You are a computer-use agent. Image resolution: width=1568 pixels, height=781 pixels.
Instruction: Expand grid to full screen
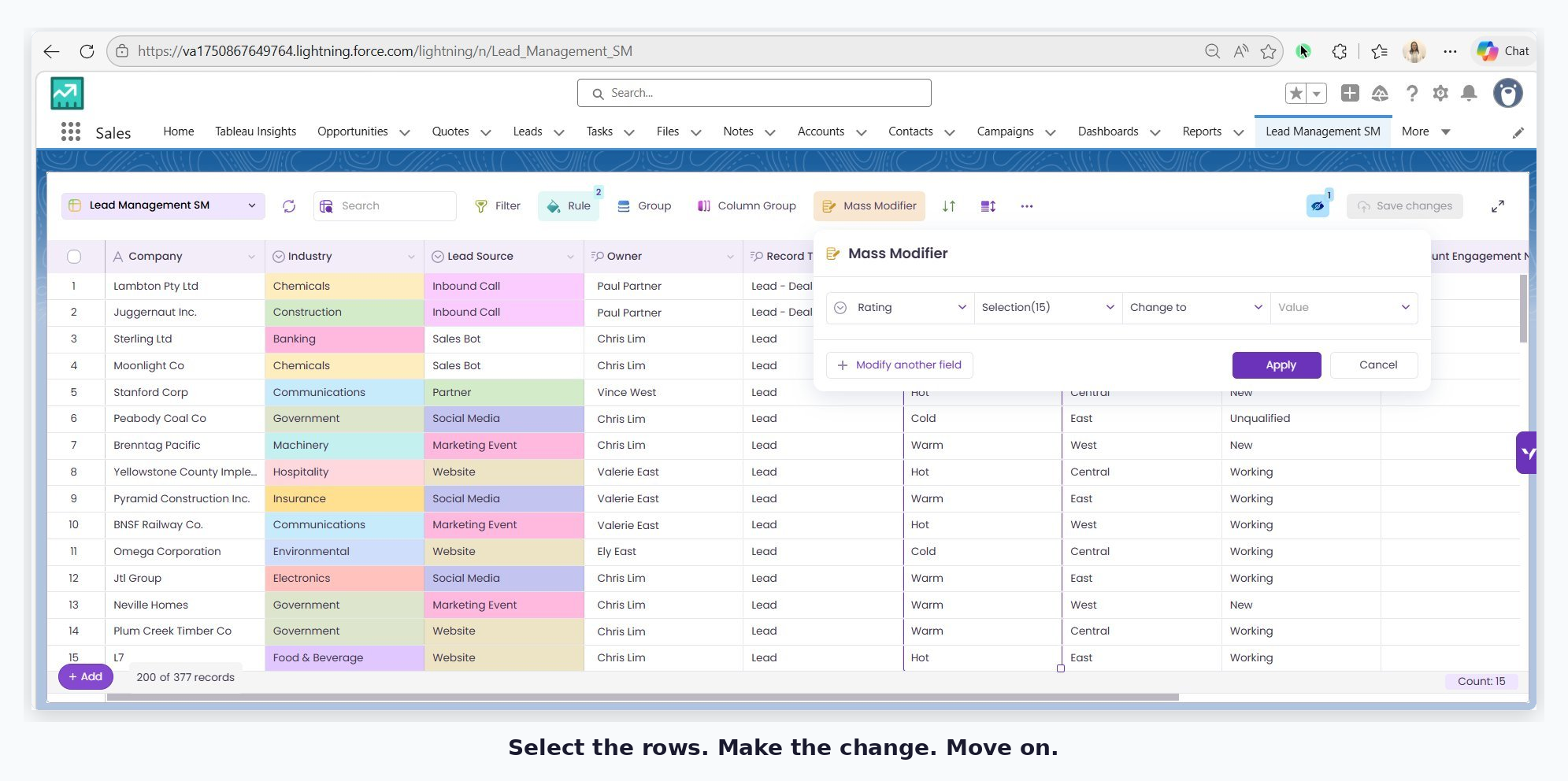click(1498, 206)
